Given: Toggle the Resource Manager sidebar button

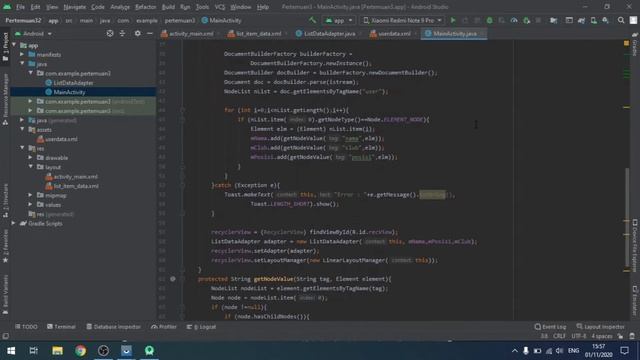Looking at the screenshot, I should [5, 99].
